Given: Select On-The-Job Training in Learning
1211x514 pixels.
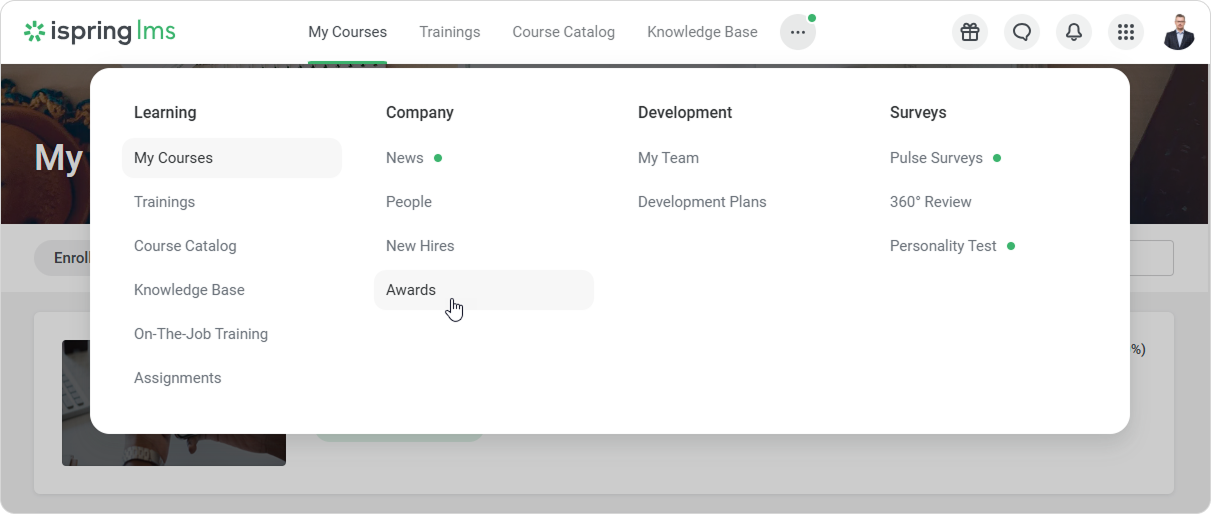Looking at the screenshot, I should coord(201,334).
